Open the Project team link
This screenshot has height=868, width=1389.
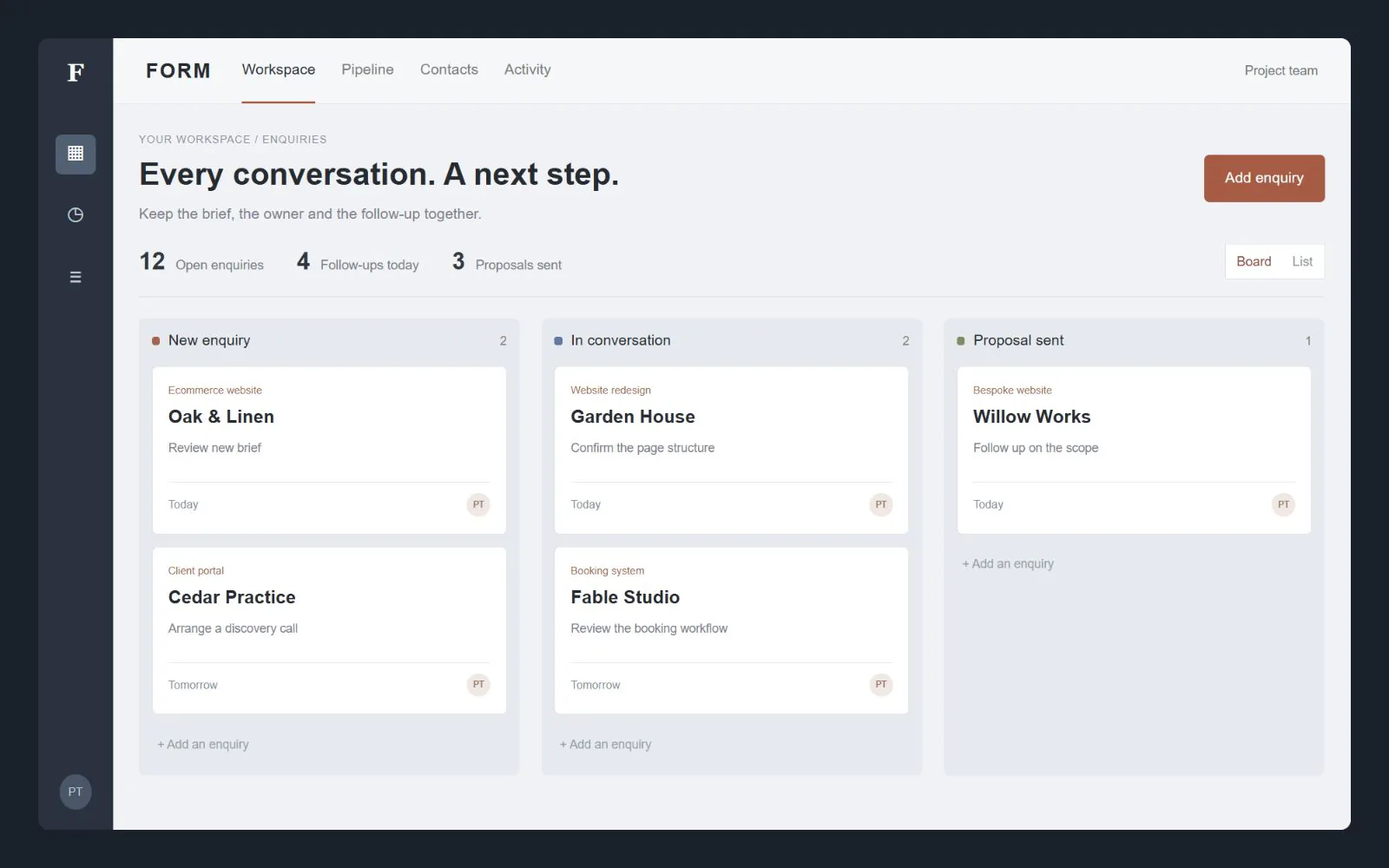(1280, 70)
